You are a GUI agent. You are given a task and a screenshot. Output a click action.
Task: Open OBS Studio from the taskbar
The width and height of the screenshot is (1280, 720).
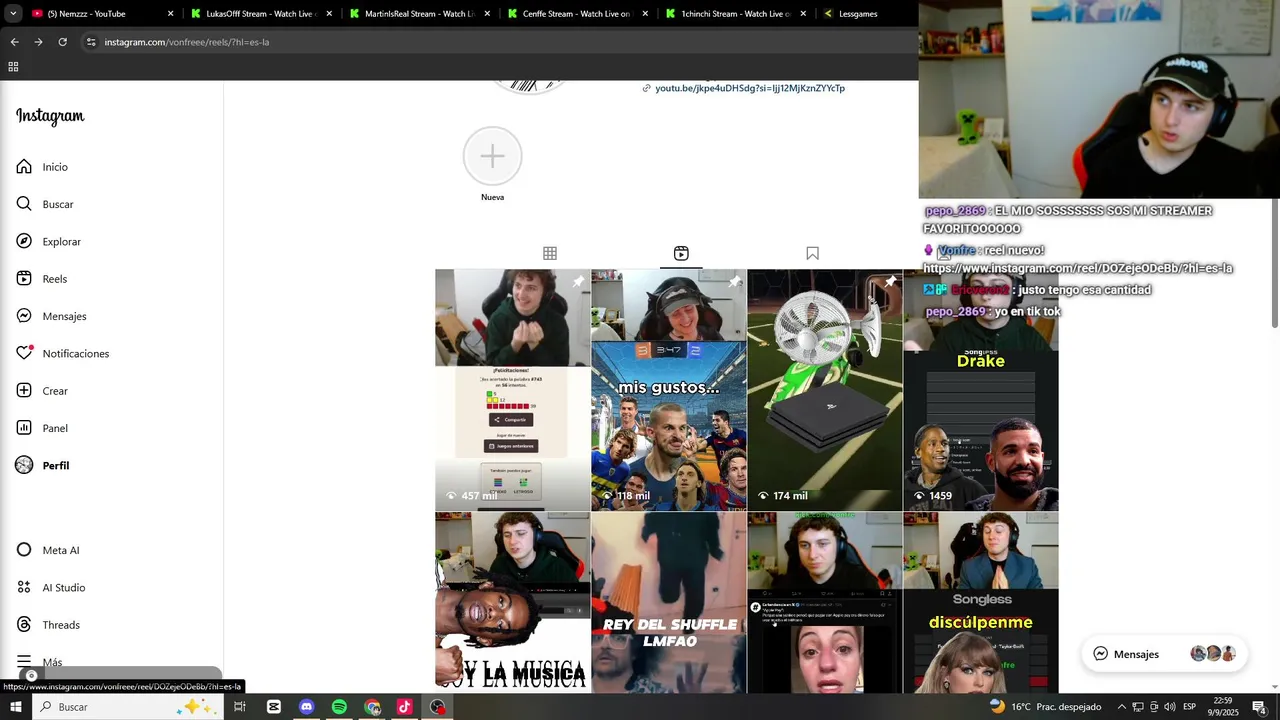tap(438, 707)
